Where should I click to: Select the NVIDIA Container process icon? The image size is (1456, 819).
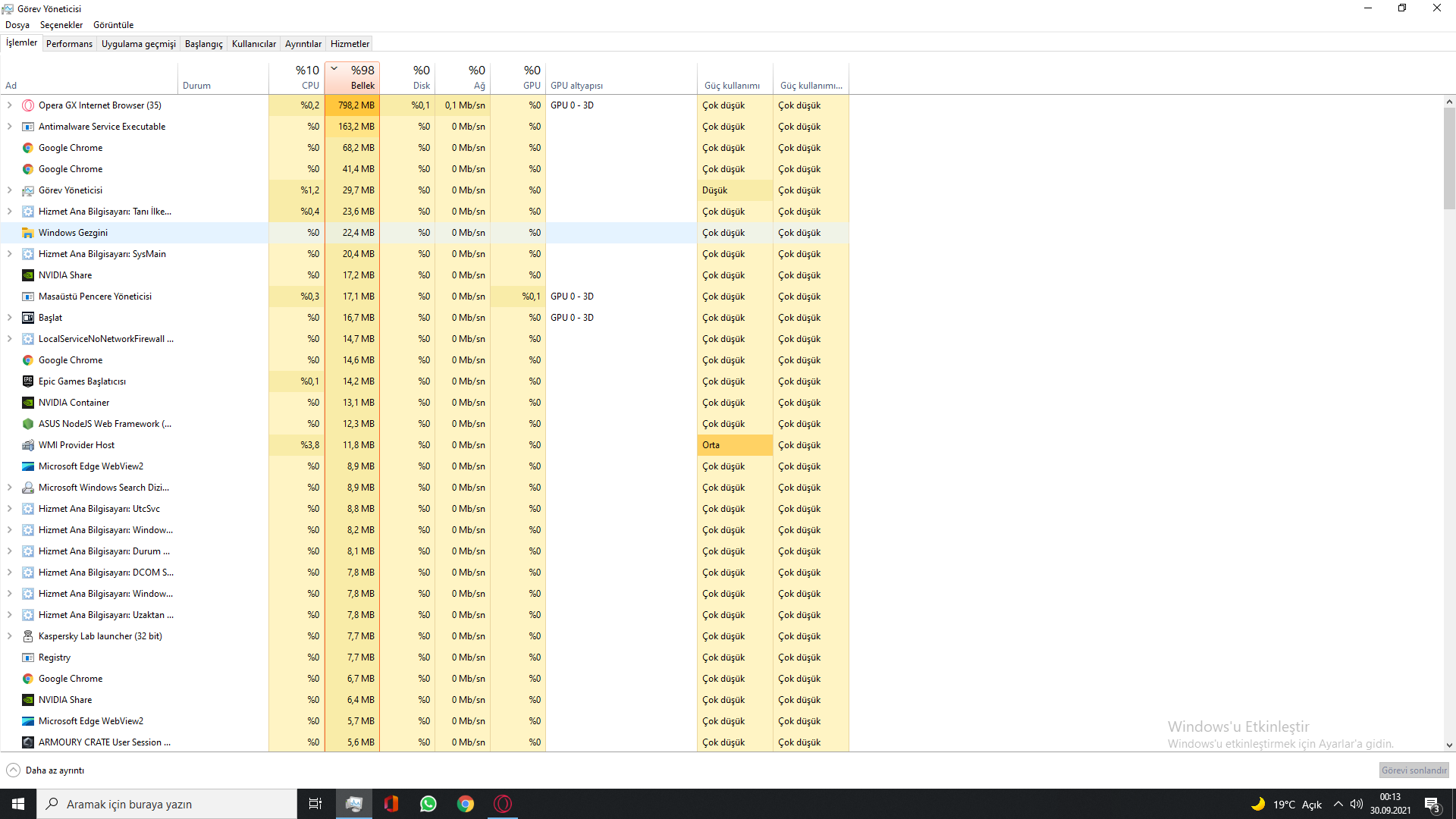[28, 403]
